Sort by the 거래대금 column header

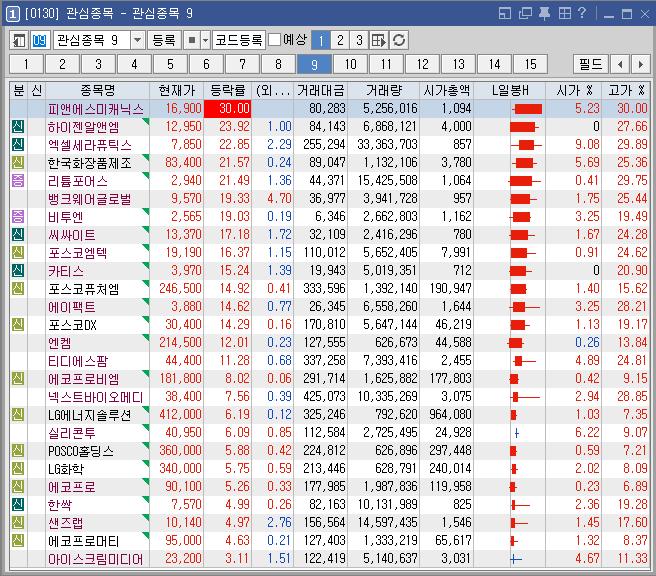(x=321, y=90)
